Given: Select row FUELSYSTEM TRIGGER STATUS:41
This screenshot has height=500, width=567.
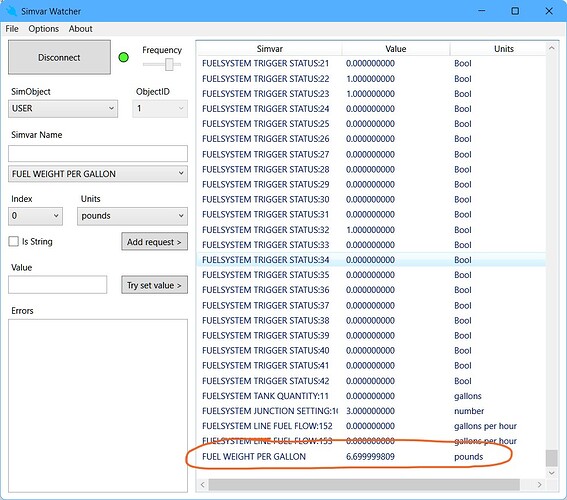Looking at the screenshot, I should coord(372,366).
